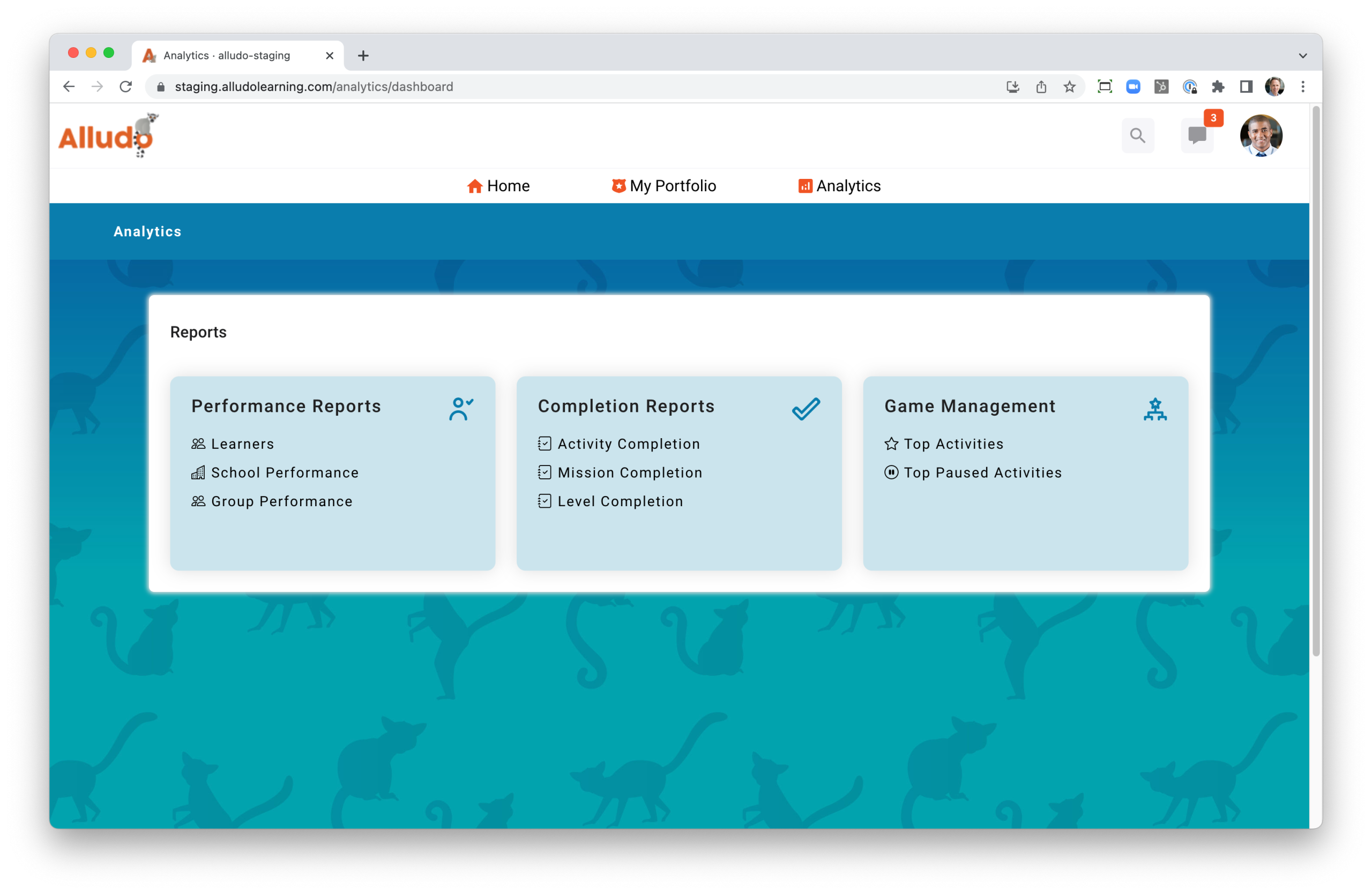1372x894 pixels.
Task: Toggle the browser side panel icon
Action: pos(1246,86)
